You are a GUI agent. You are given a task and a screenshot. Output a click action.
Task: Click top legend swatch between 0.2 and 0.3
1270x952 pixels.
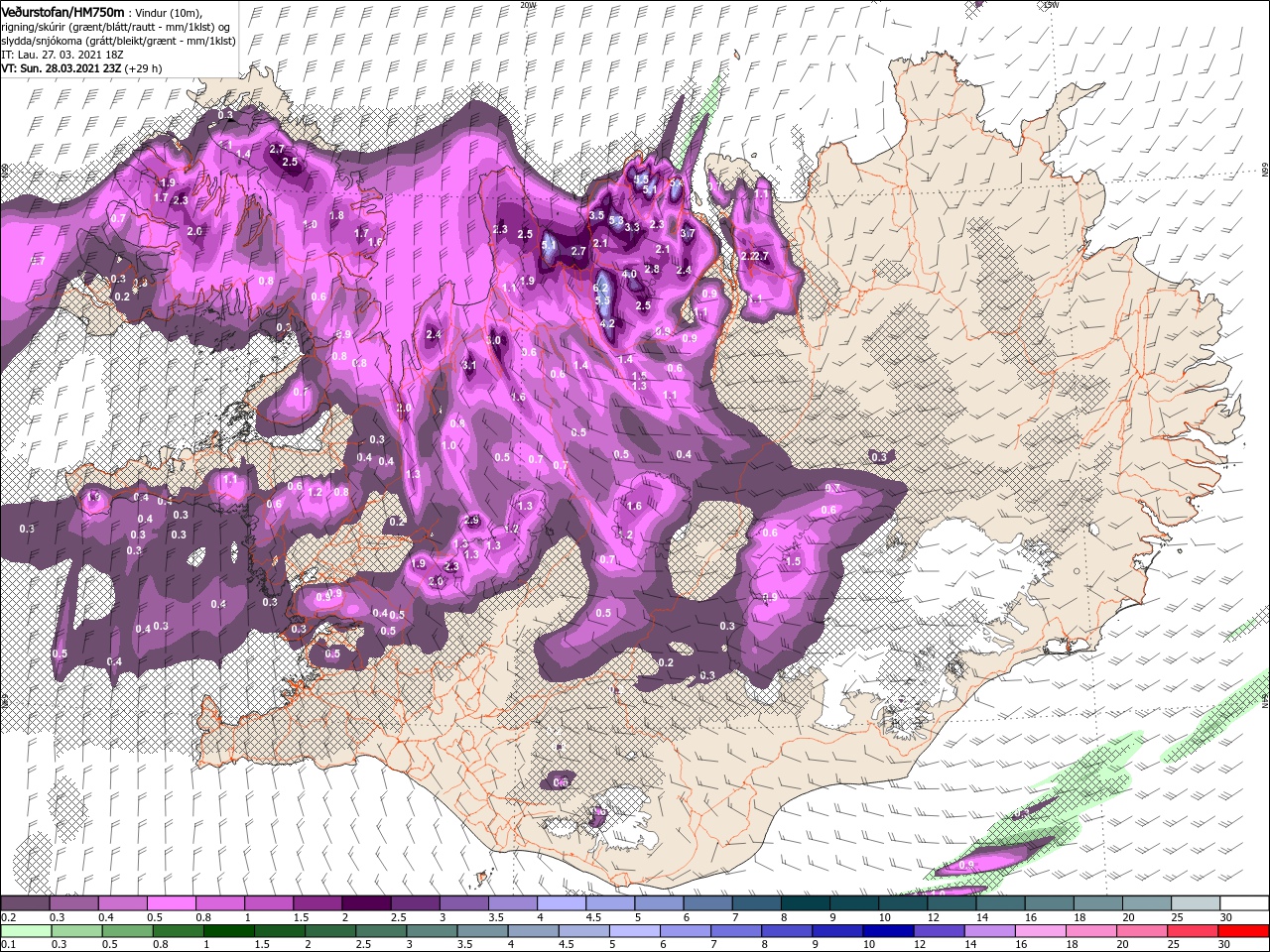(x=25, y=902)
